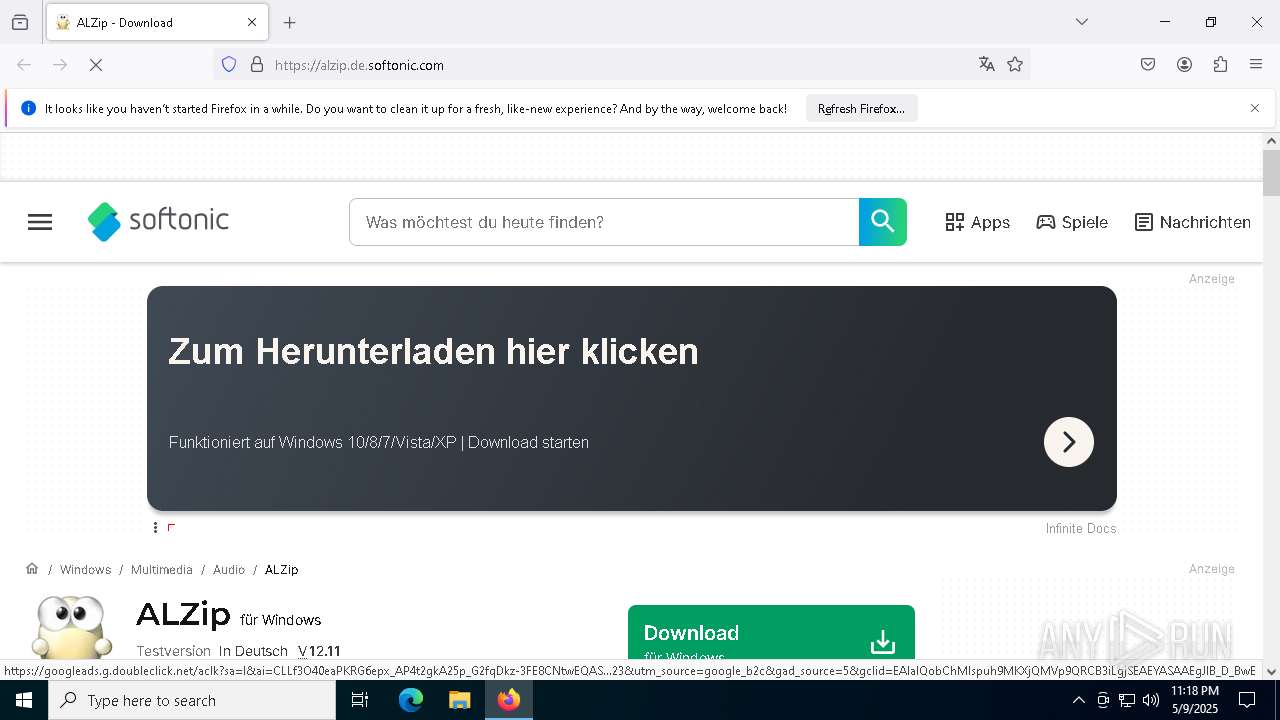Go to Softonic home via logo
The width and height of the screenshot is (1280, 720).
click(x=158, y=221)
